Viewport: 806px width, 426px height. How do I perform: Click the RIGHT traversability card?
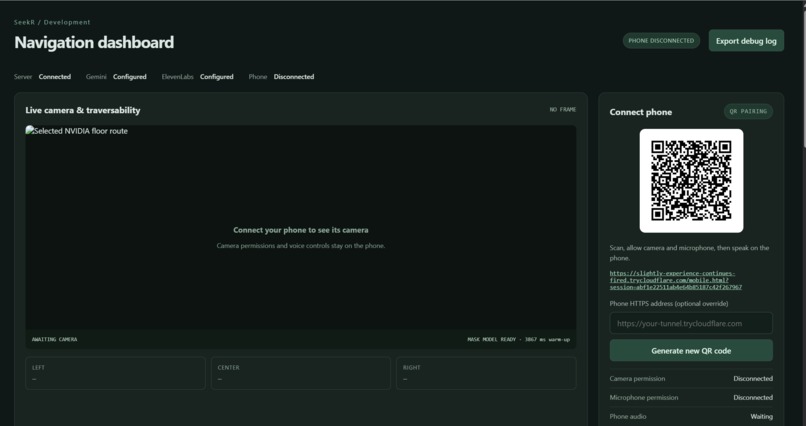486,373
